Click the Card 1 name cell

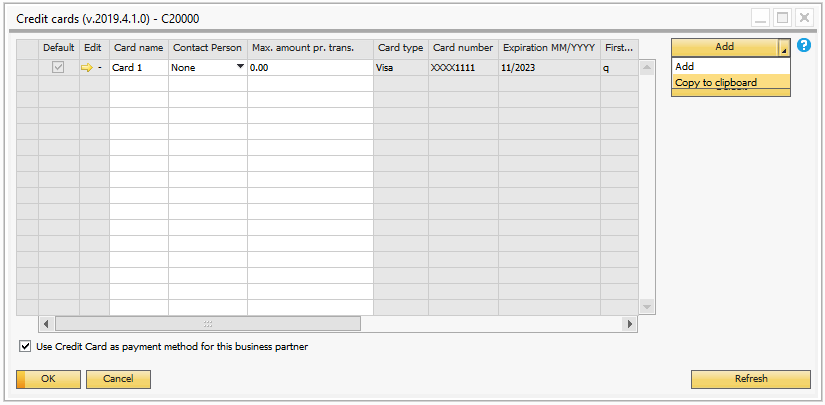click(139, 68)
